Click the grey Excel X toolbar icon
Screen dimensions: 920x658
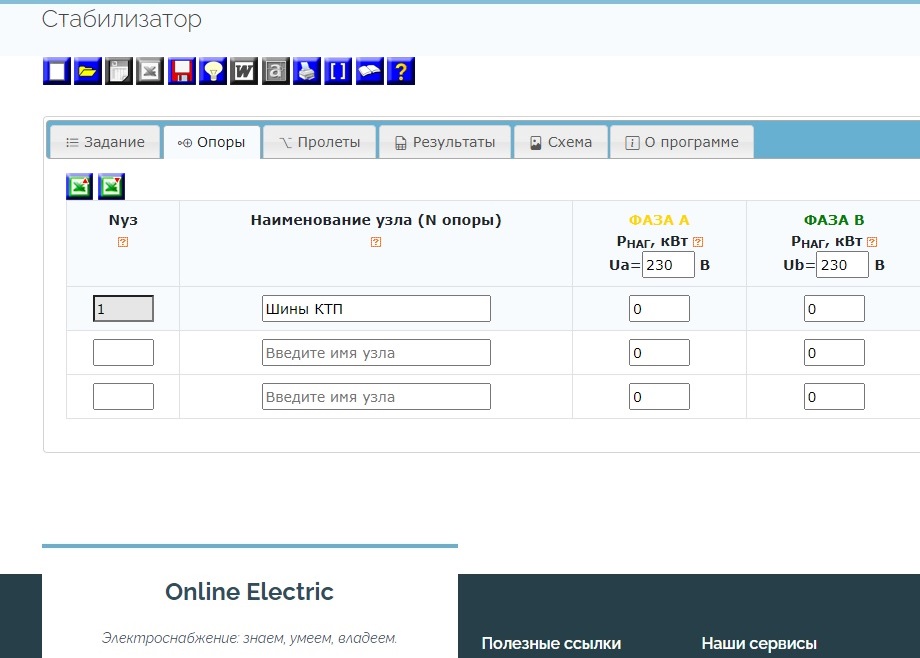[150, 71]
